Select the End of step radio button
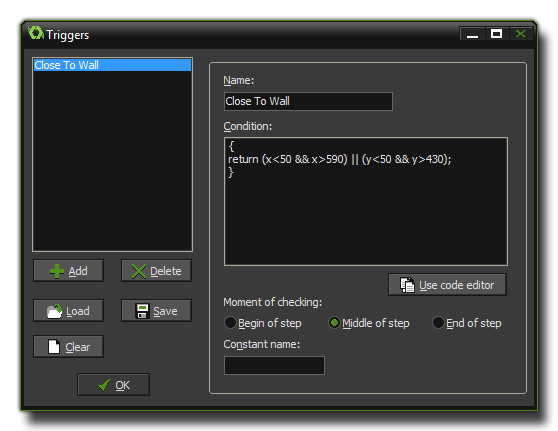The width and height of the screenshot is (558, 431). pos(438,323)
